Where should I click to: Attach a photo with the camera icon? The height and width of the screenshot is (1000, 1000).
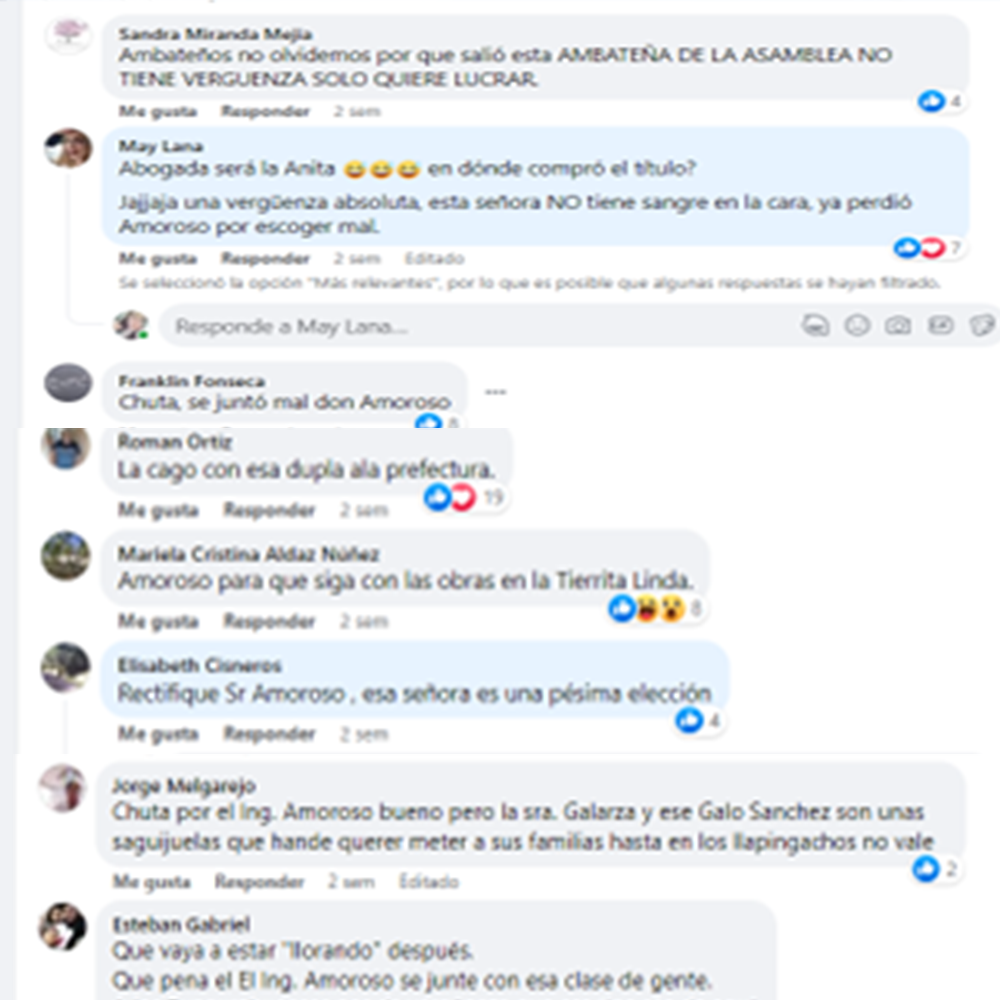pos(898,326)
